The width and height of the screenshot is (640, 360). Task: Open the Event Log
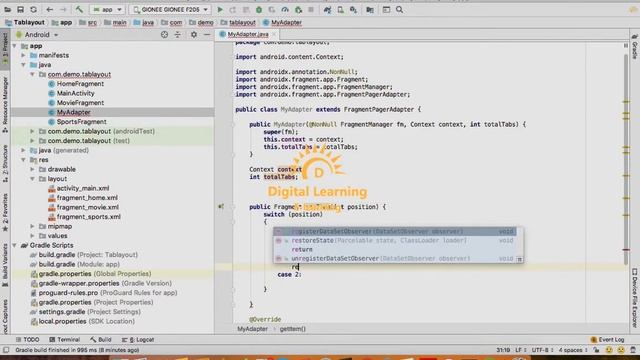[x=607, y=340]
